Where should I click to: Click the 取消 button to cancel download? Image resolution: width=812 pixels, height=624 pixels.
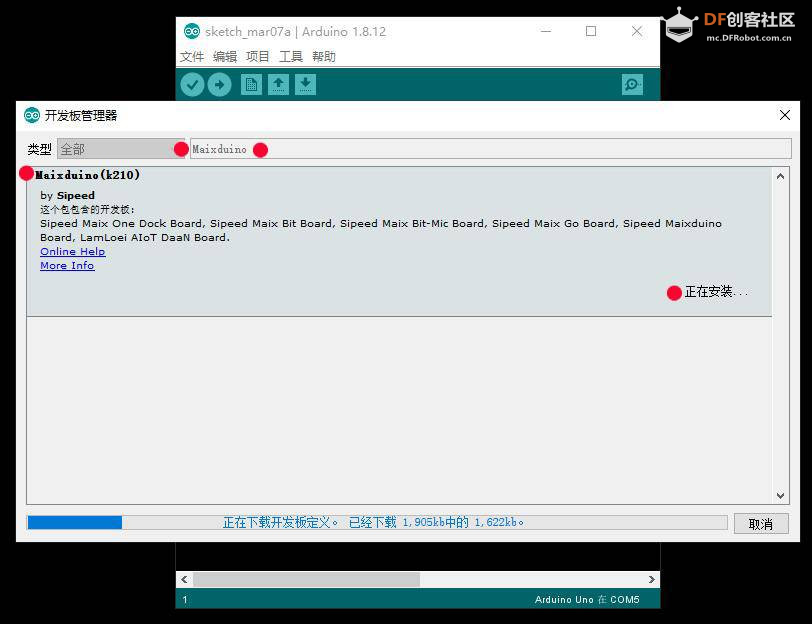[x=761, y=524]
